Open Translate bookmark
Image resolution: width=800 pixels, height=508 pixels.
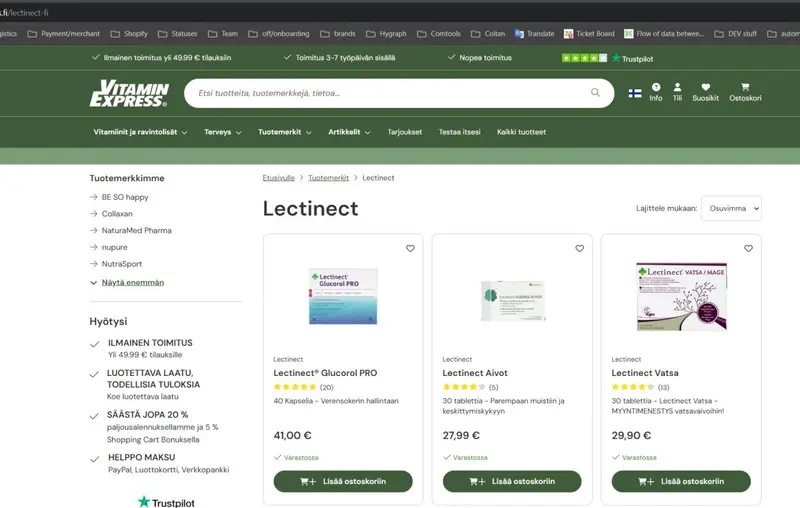tap(535, 34)
